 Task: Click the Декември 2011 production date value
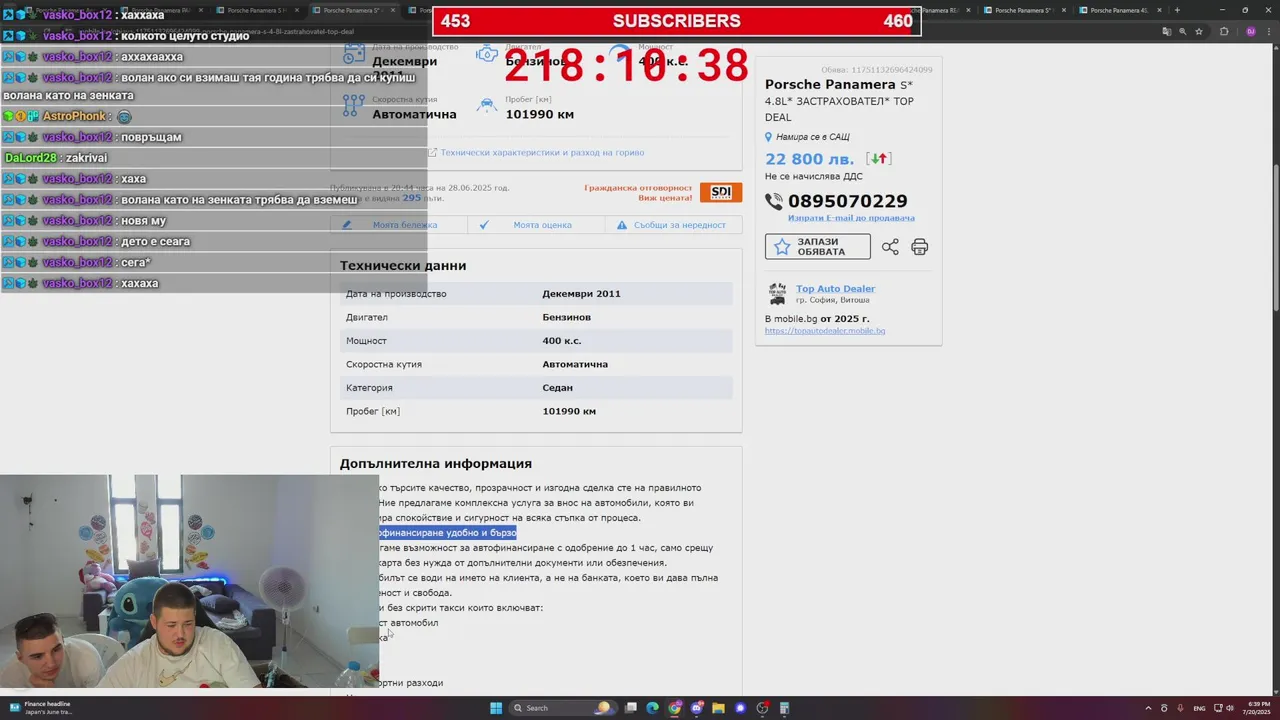[581, 294]
